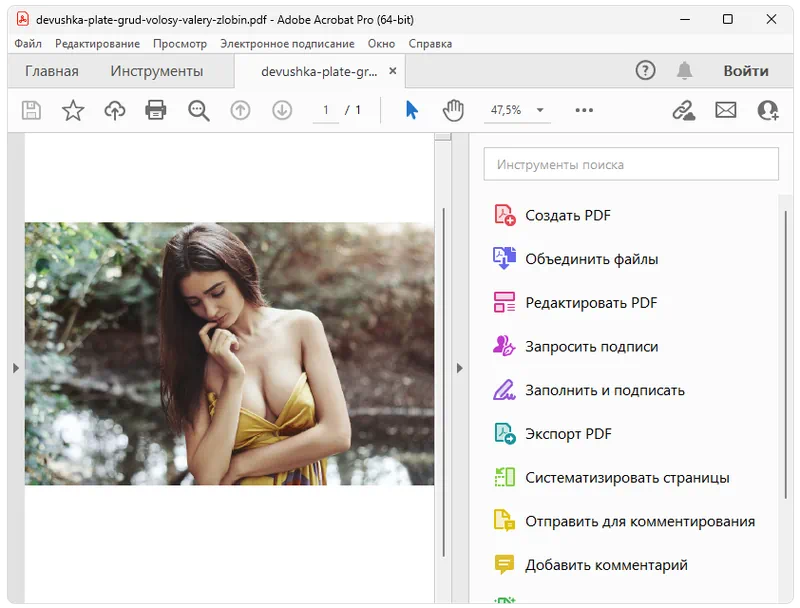Open Добавить комментарий tool

(607, 565)
